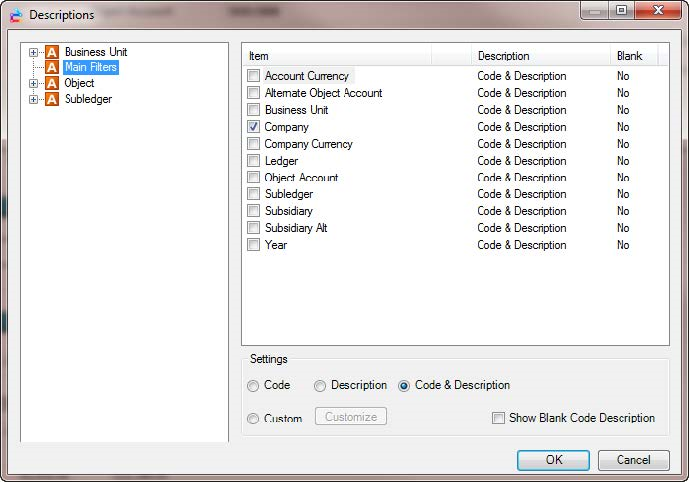Choose the Description radio option

coord(320,386)
